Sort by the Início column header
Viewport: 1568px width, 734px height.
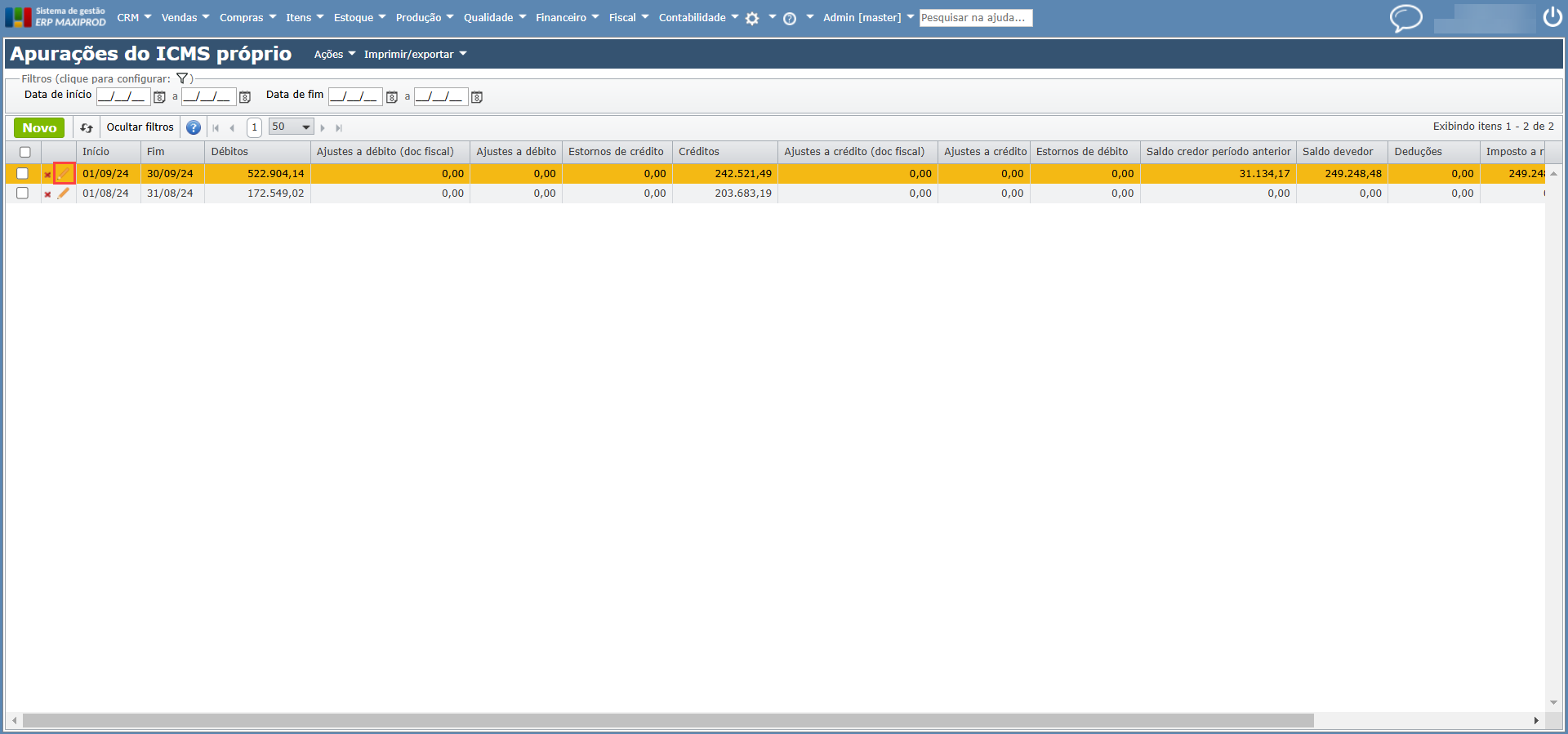click(109, 152)
